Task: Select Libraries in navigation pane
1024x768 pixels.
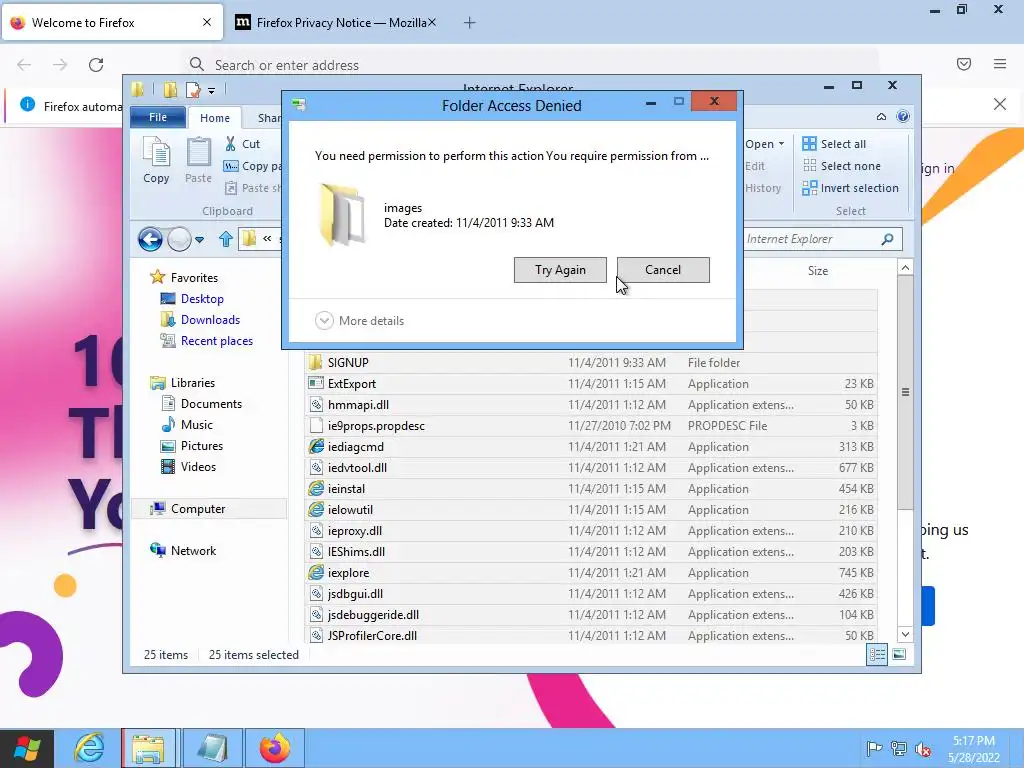Action: 193,383
